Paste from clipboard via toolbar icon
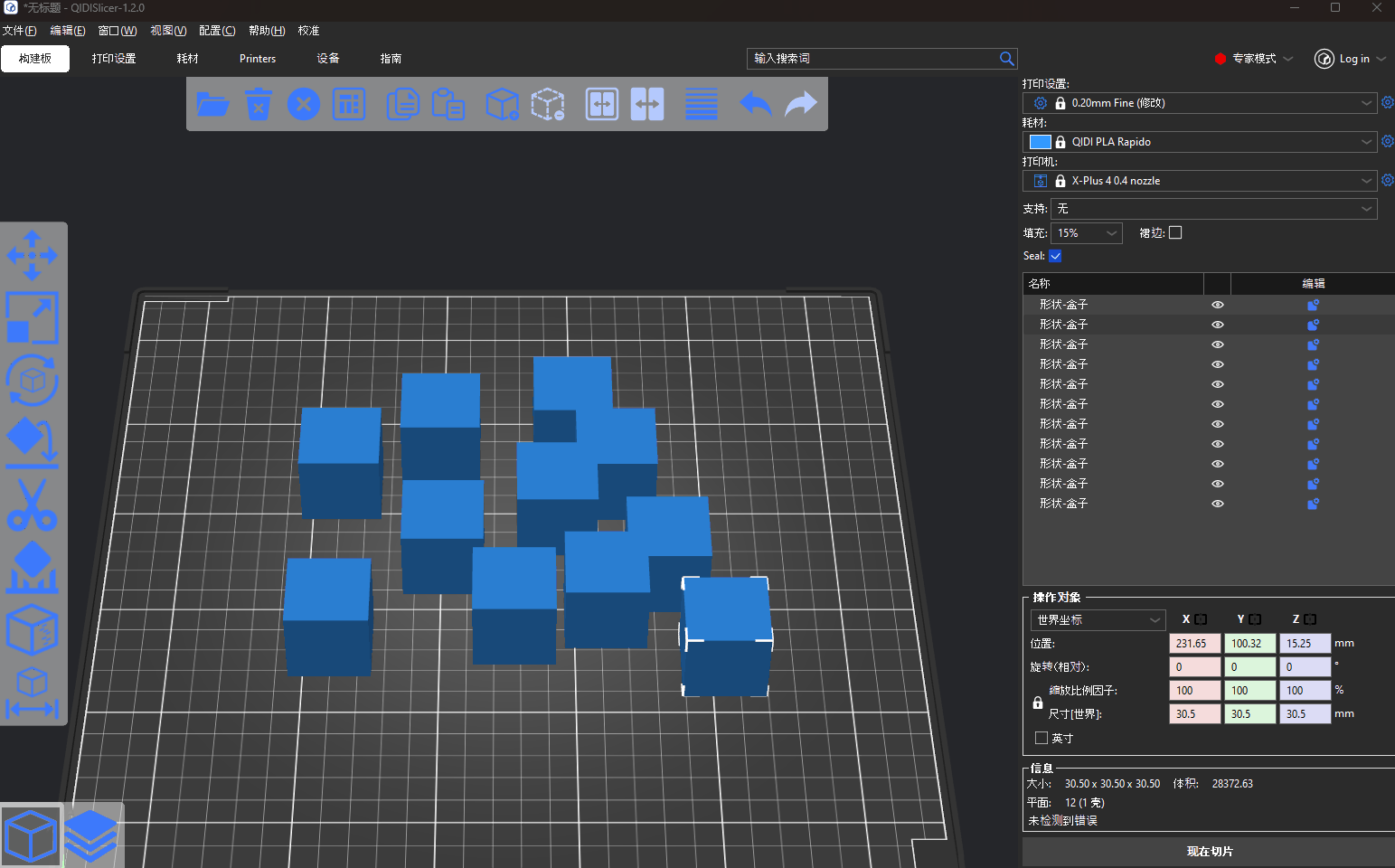The height and width of the screenshot is (868, 1395). 448,104
